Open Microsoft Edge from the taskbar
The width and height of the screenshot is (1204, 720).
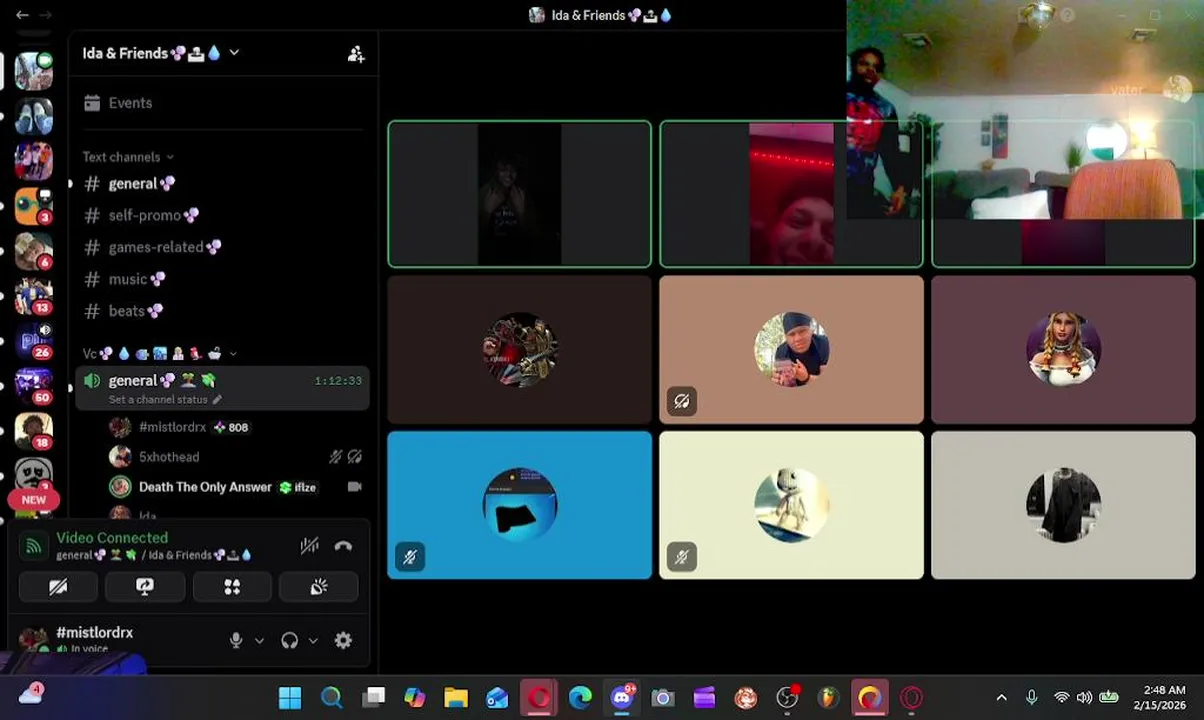pyautogui.click(x=580, y=697)
